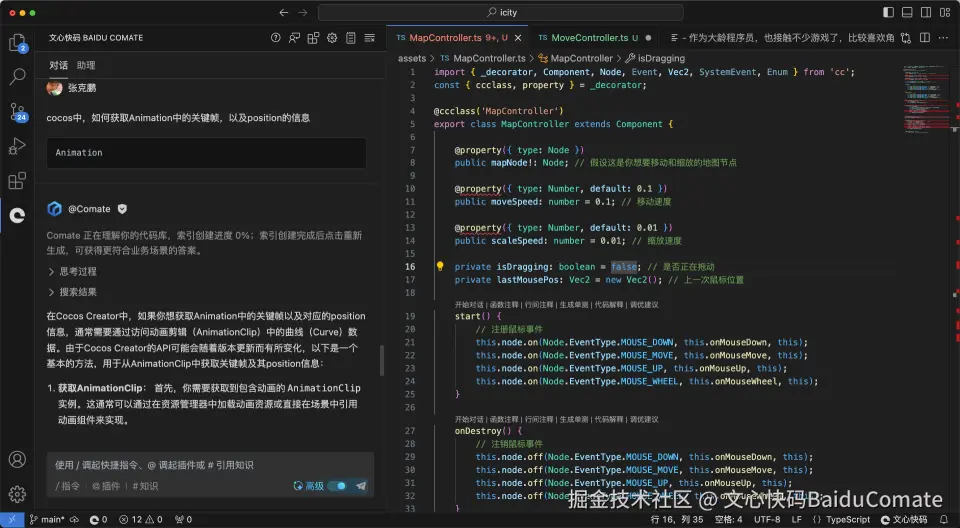Viewport: 960px width, 528px height.
Task: Open changes compare icon in editor toolbar
Action: click(906, 38)
